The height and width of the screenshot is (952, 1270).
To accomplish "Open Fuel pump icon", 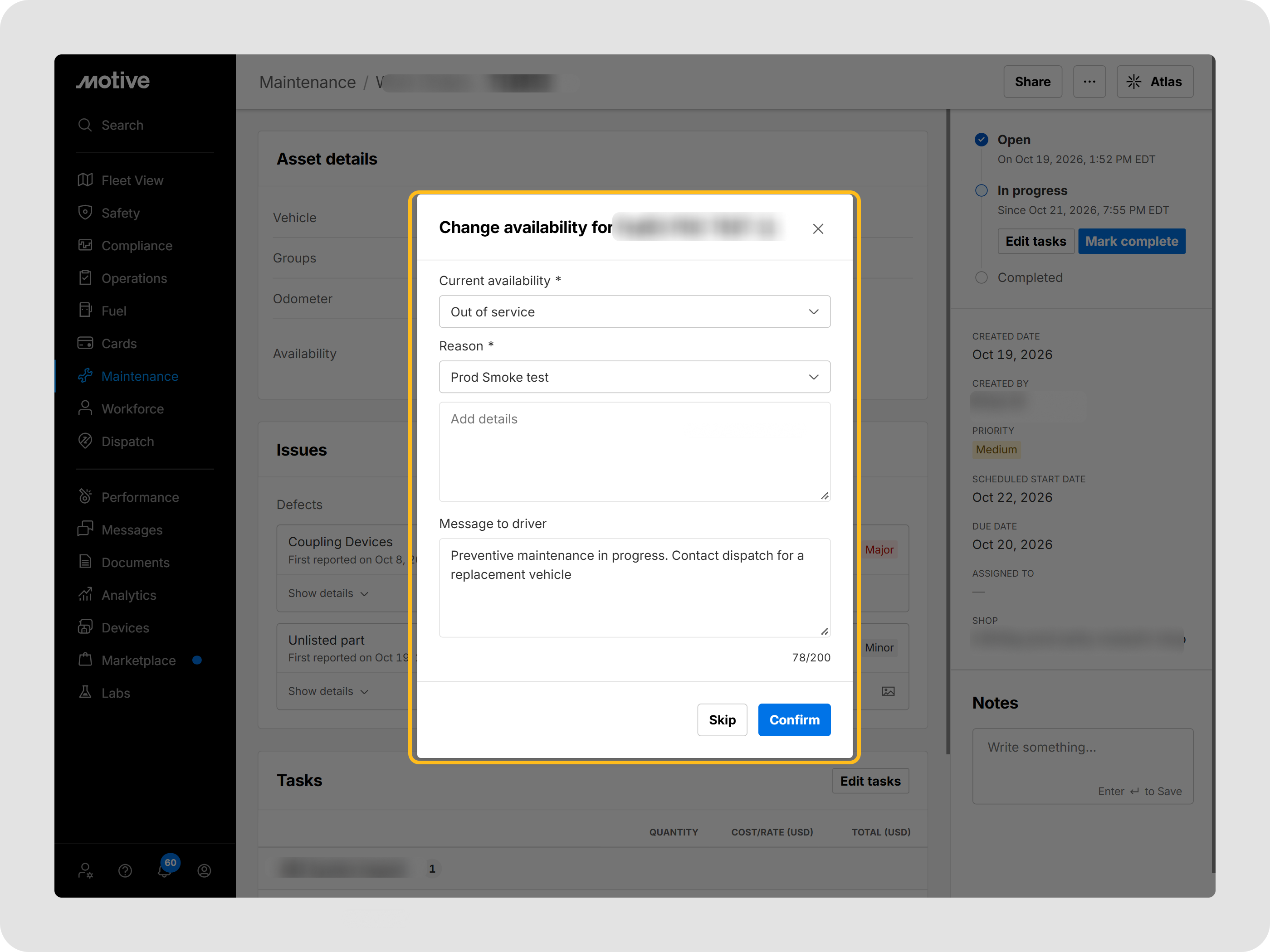I will (85, 311).
